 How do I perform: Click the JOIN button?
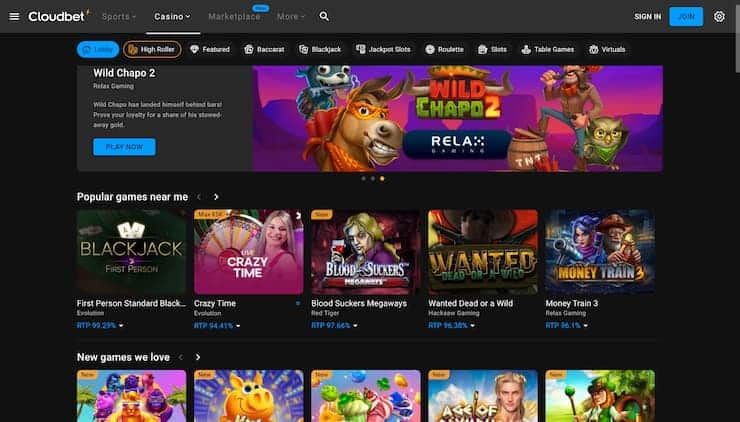click(686, 17)
